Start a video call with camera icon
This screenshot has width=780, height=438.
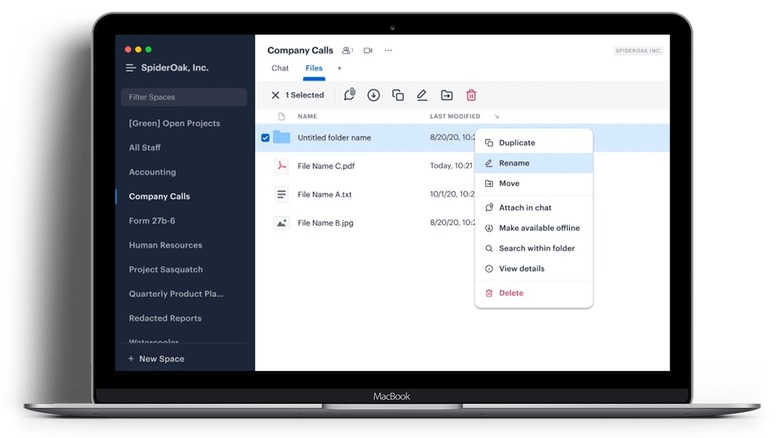(368, 50)
